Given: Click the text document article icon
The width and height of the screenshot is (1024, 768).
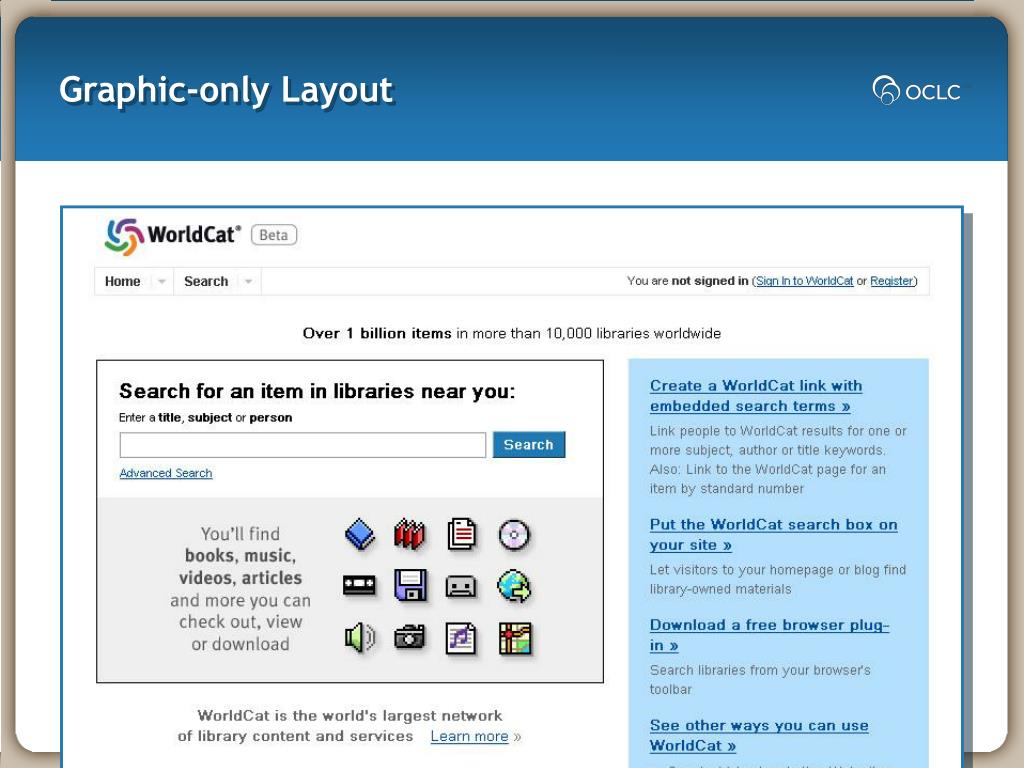Looking at the screenshot, I should coord(462,534).
